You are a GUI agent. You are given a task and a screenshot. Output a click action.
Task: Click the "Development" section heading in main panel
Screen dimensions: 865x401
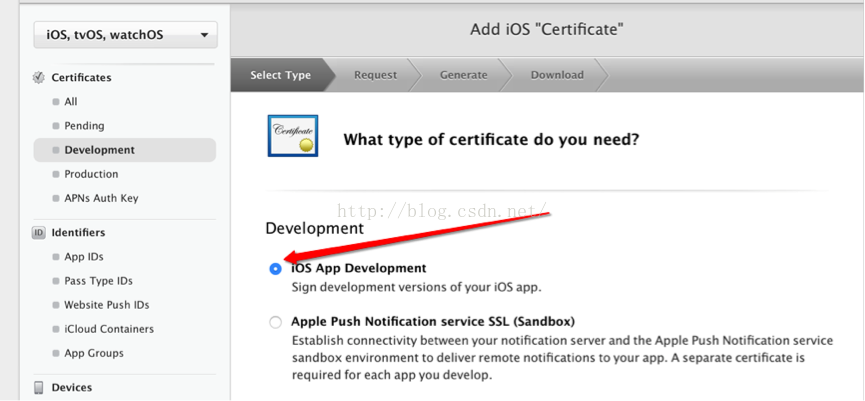[314, 228]
